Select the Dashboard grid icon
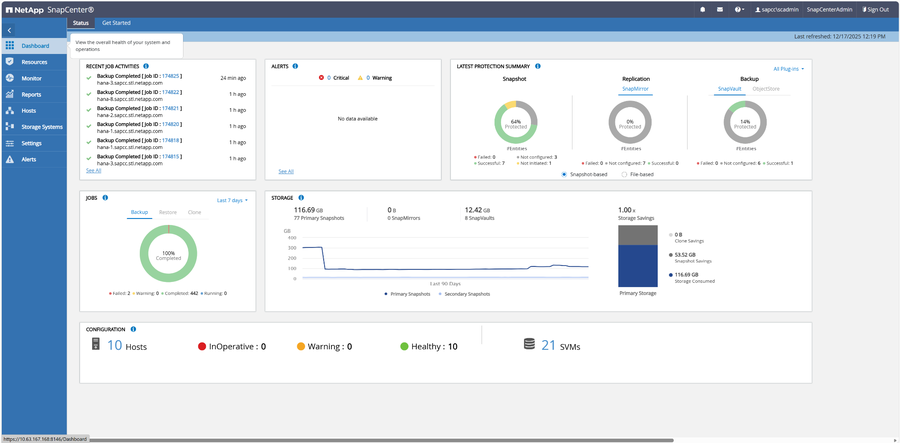The image size is (900, 443). (x=10, y=45)
